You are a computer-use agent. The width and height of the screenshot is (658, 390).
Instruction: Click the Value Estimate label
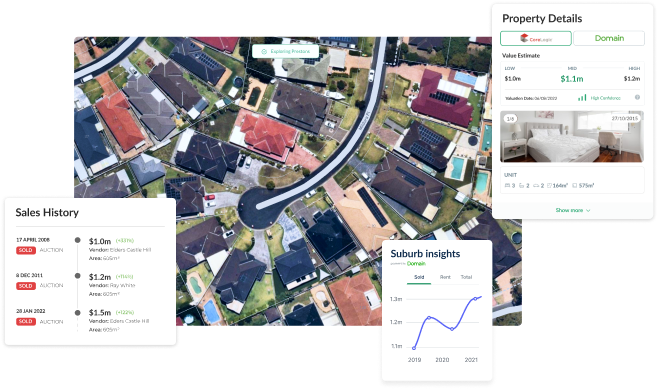[521, 55]
